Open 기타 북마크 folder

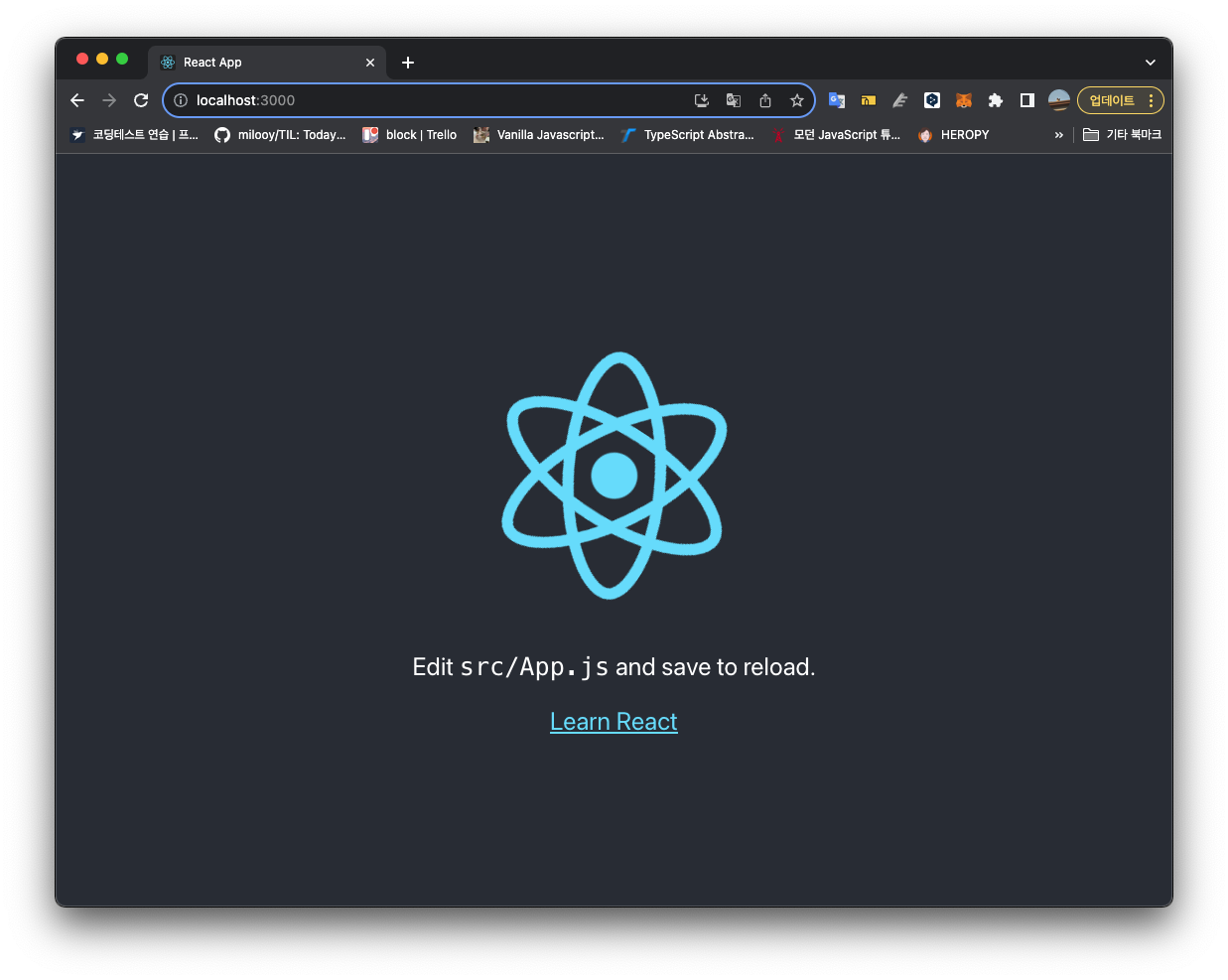(1122, 135)
